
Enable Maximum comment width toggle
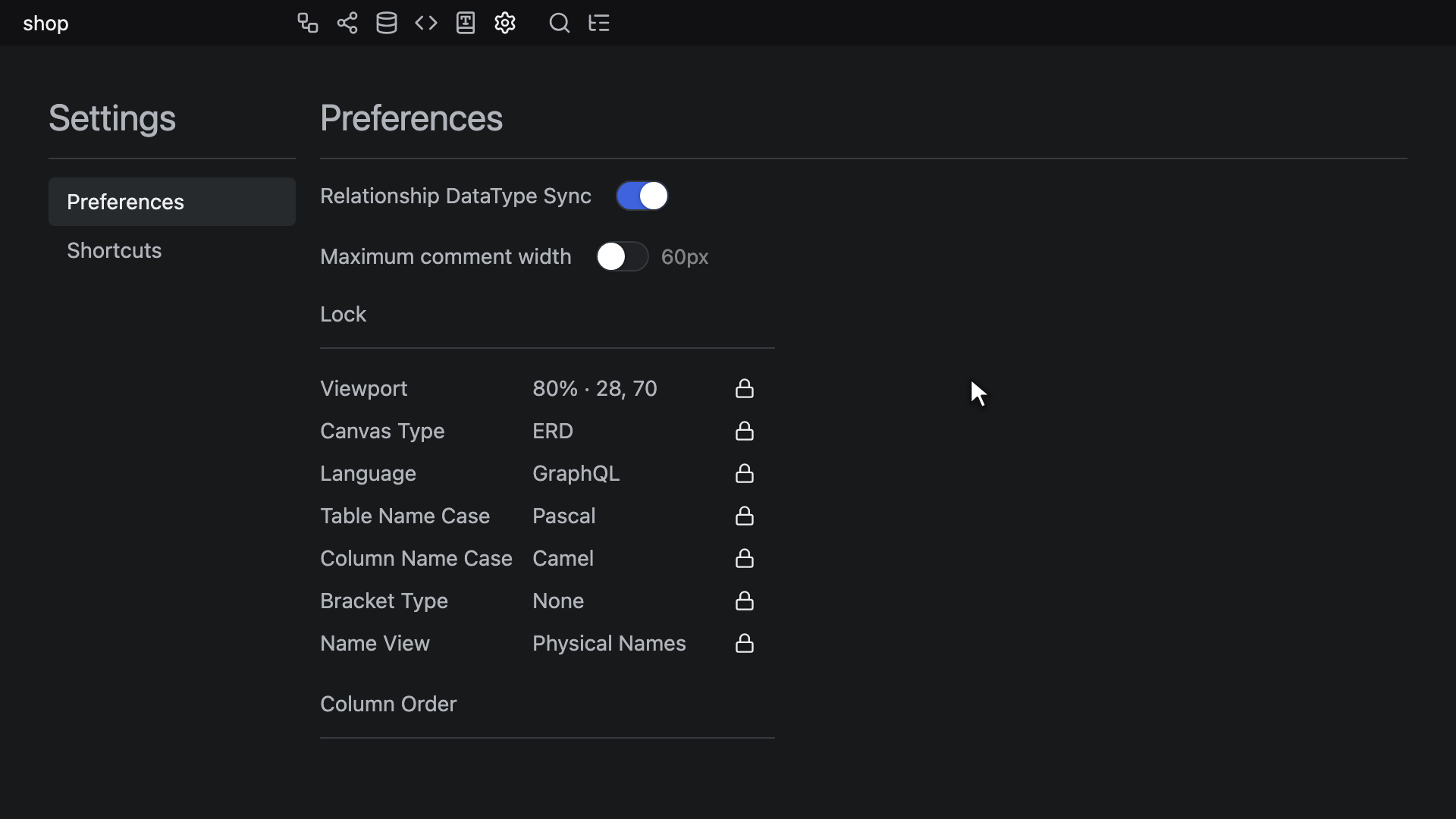(x=623, y=256)
